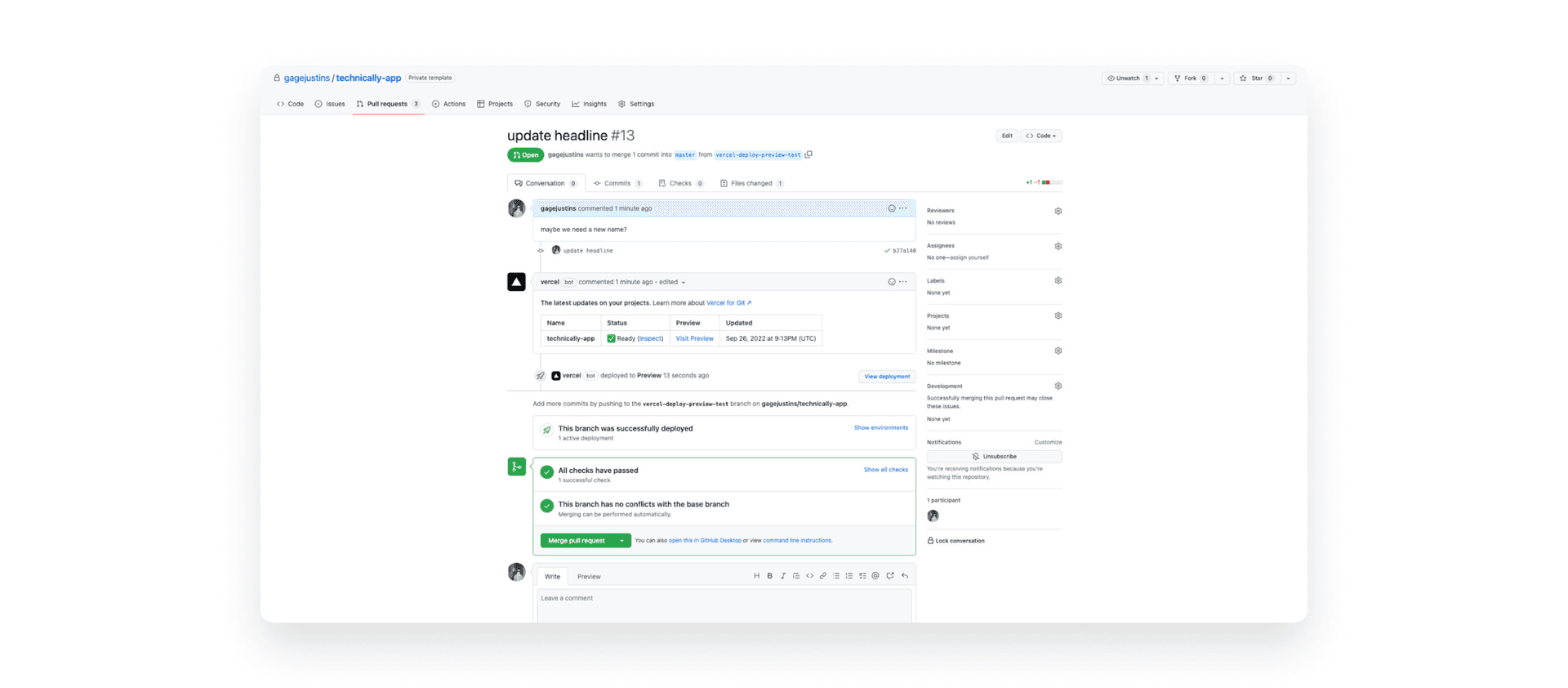Screen dimensions: 1568x688
Task: Open the Labels gear settings icon
Action: tap(1058, 281)
